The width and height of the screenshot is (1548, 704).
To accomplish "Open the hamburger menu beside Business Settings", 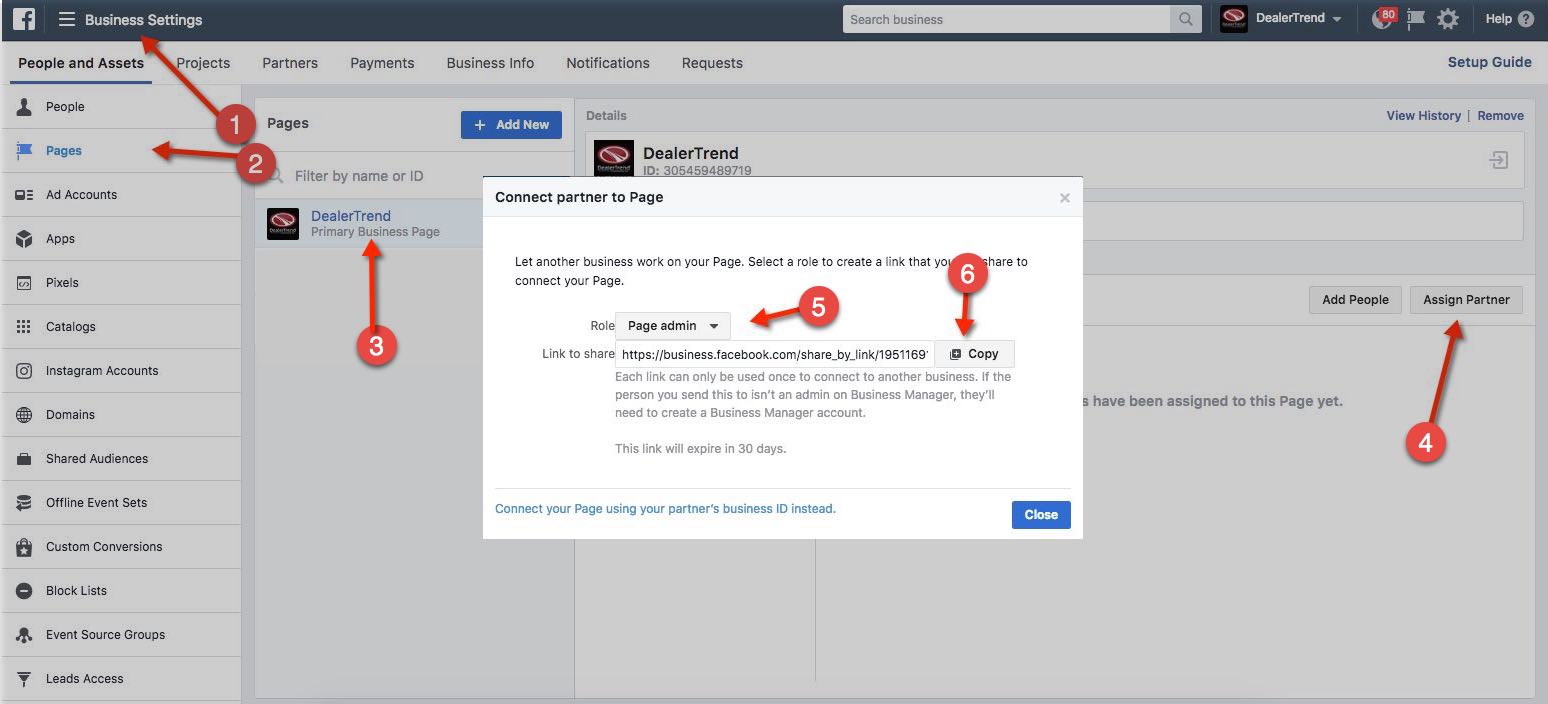I will pos(67,19).
